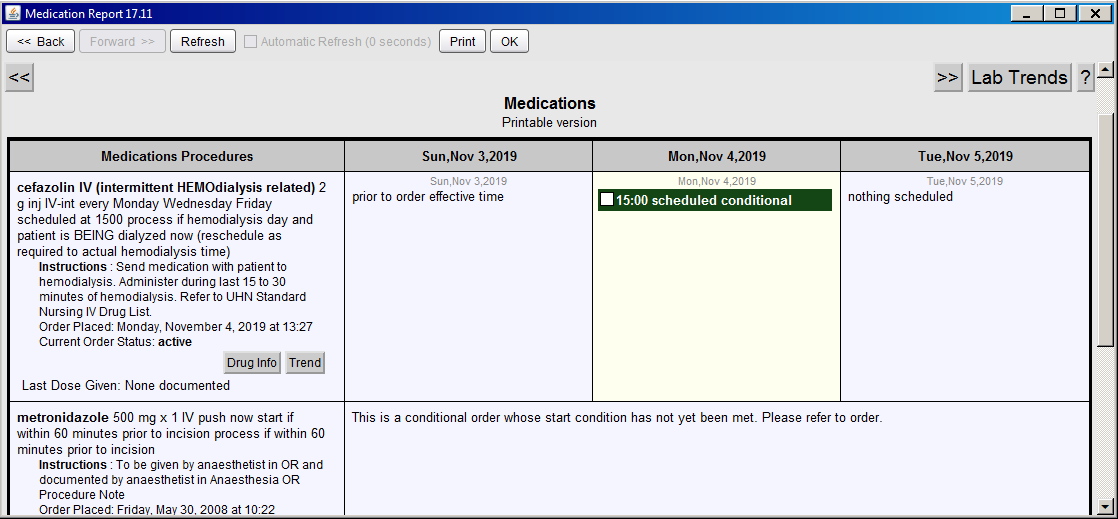1118x519 pixels.
Task: Select the Sun,Nov 3,2019 column header
Action: tap(468, 156)
